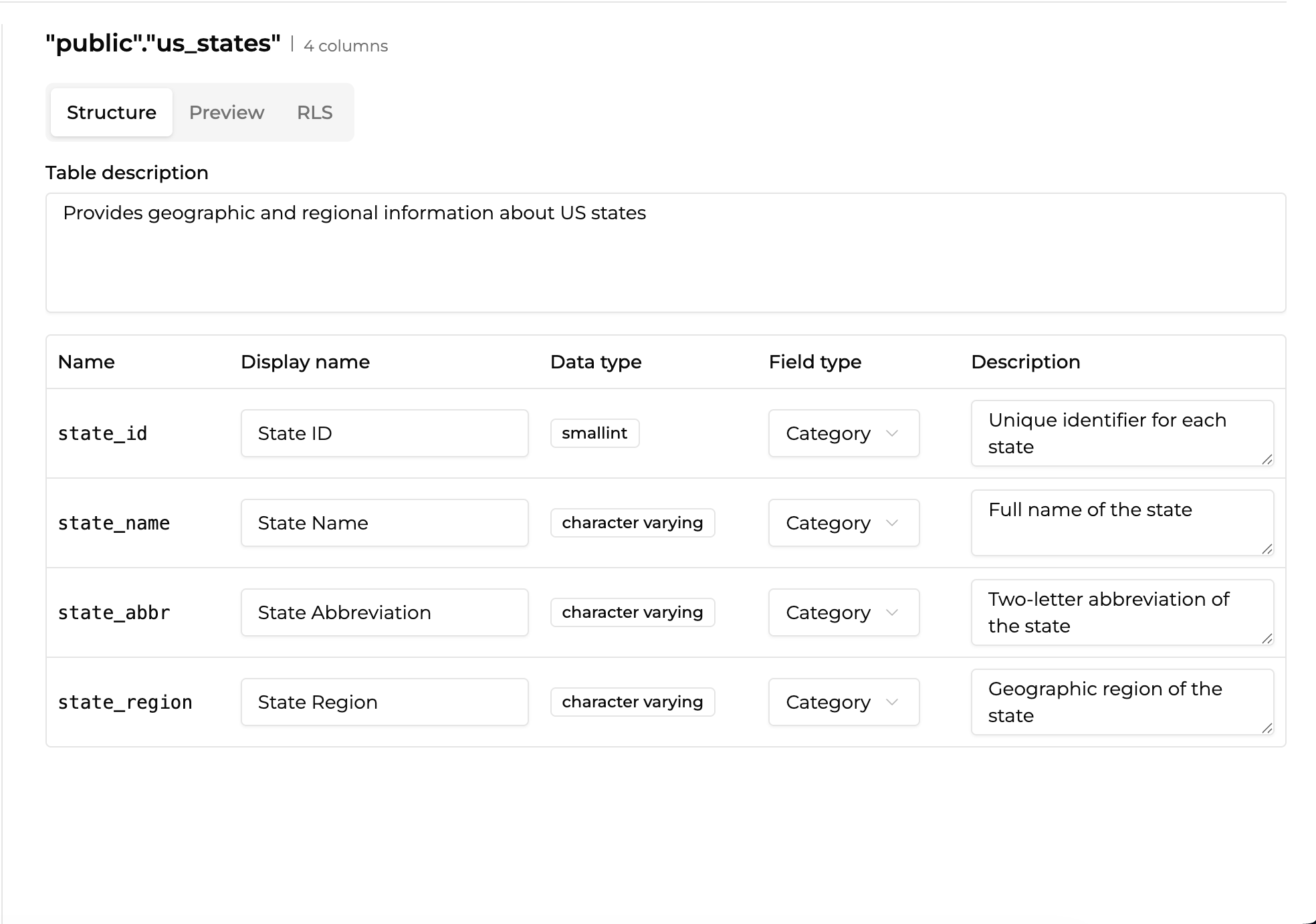Click the Table description text area
Image resolution: width=1316 pixels, height=924 pixels.
[x=665, y=253]
